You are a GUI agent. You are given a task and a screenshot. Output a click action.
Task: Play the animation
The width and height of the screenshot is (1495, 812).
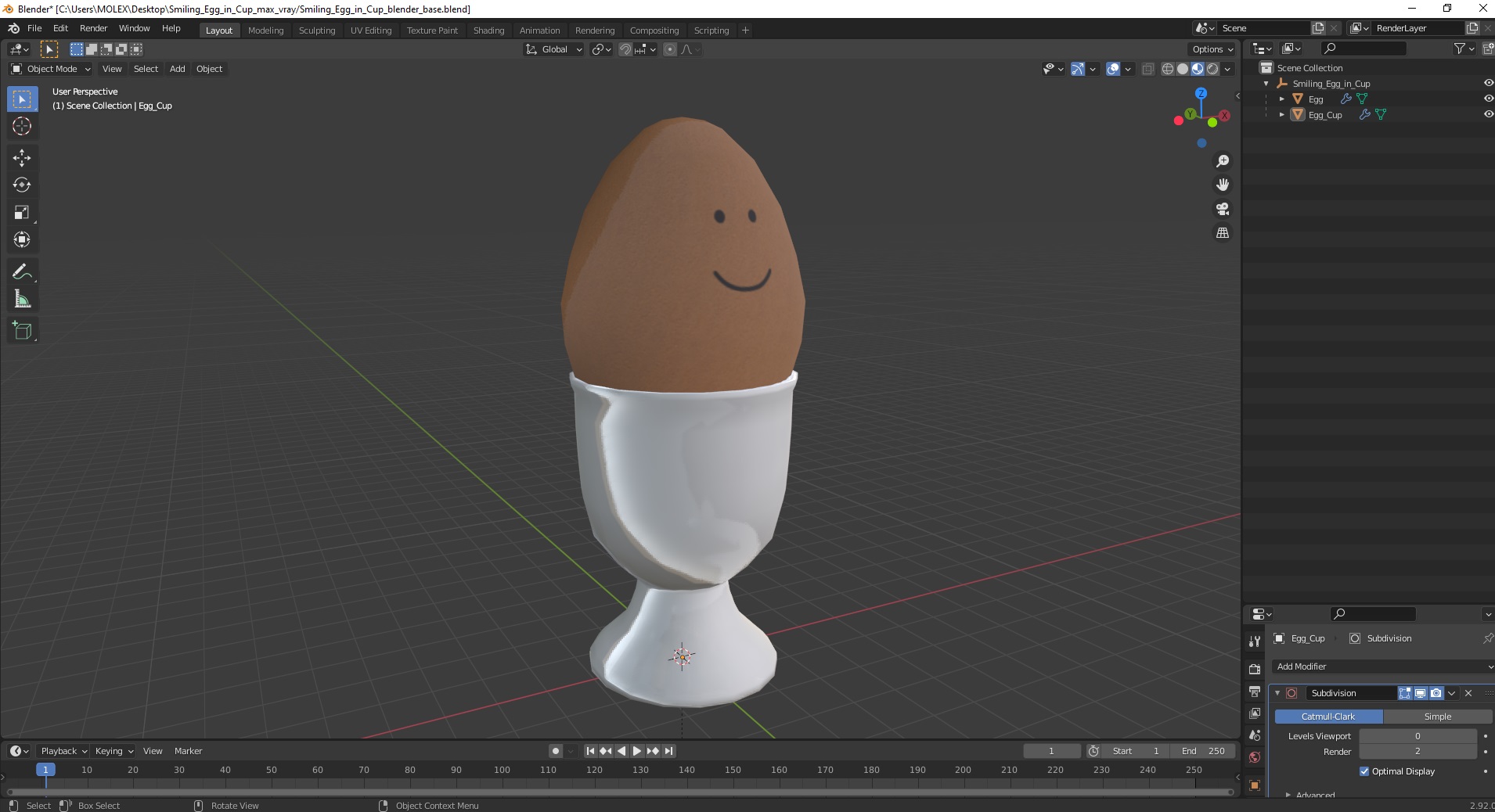pyautogui.click(x=637, y=751)
